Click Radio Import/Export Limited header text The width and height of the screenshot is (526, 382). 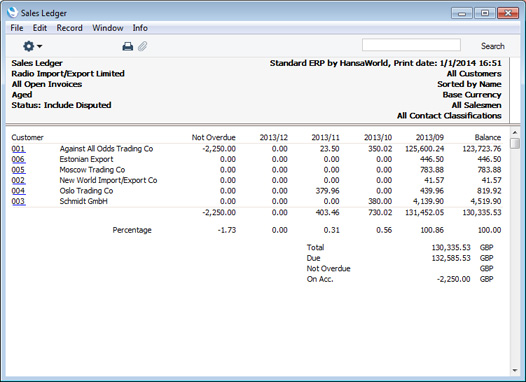(68, 74)
